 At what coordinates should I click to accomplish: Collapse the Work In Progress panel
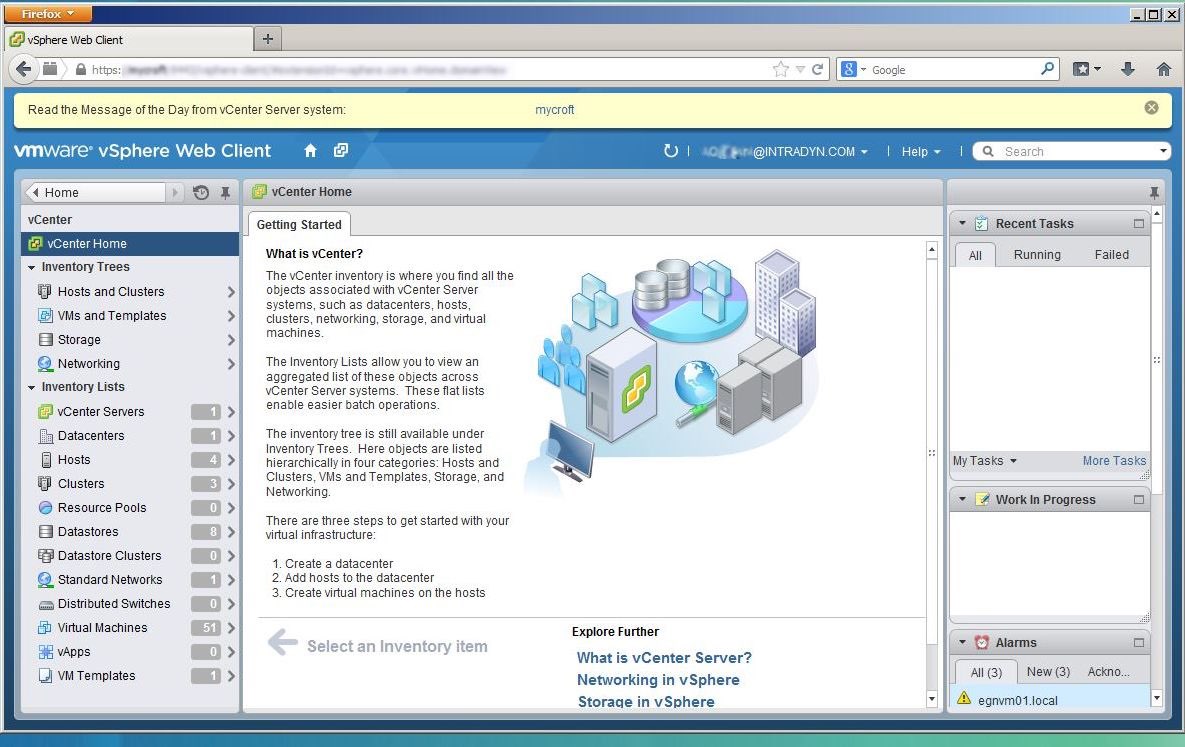click(x=962, y=500)
